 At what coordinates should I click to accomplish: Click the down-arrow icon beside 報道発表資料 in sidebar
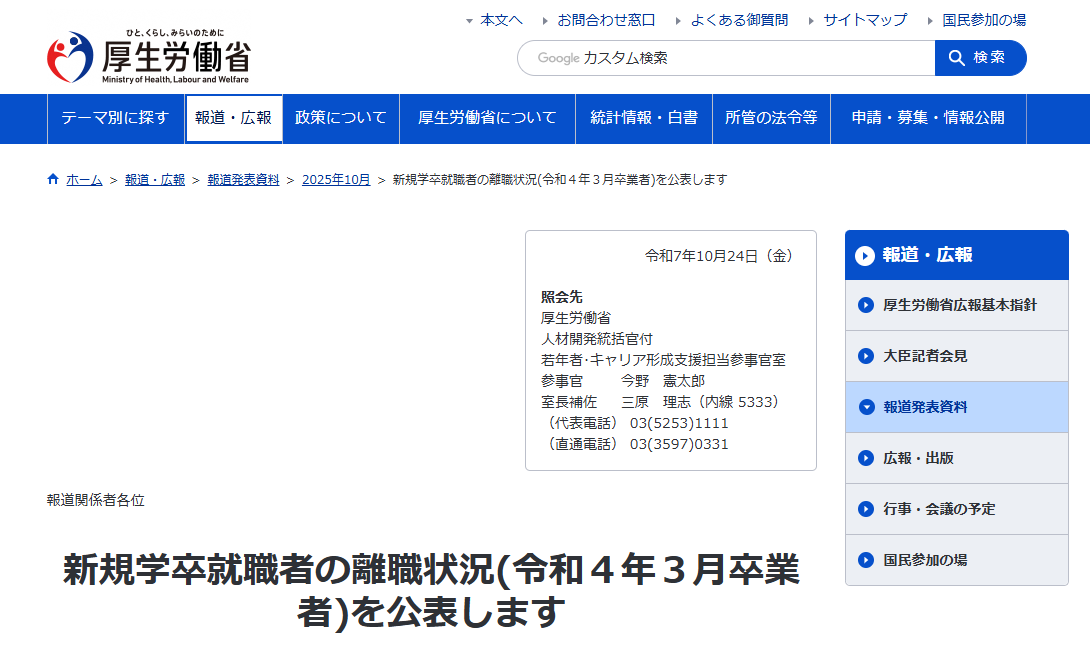(866, 407)
